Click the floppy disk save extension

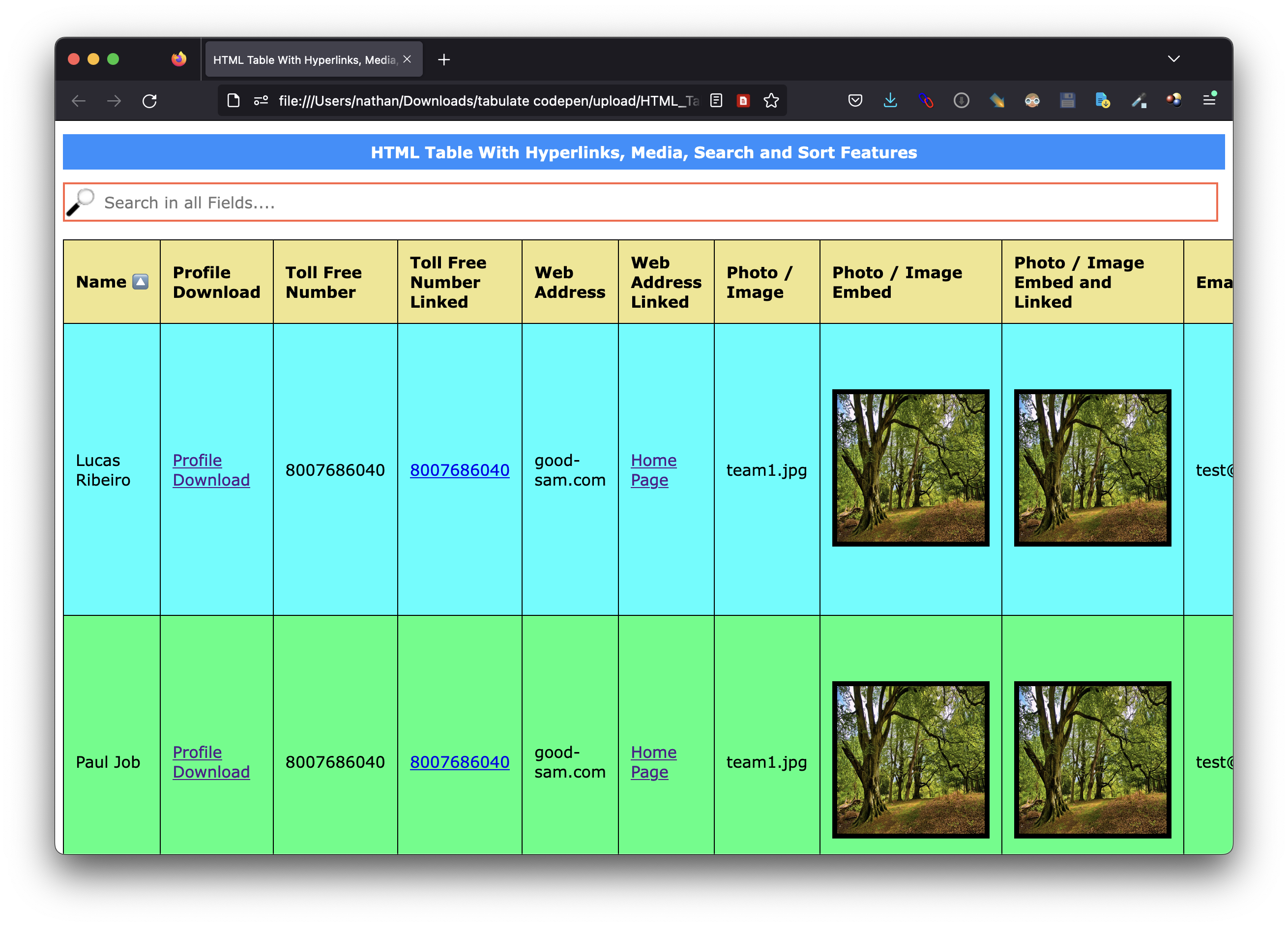pyautogui.click(x=1067, y=100)
